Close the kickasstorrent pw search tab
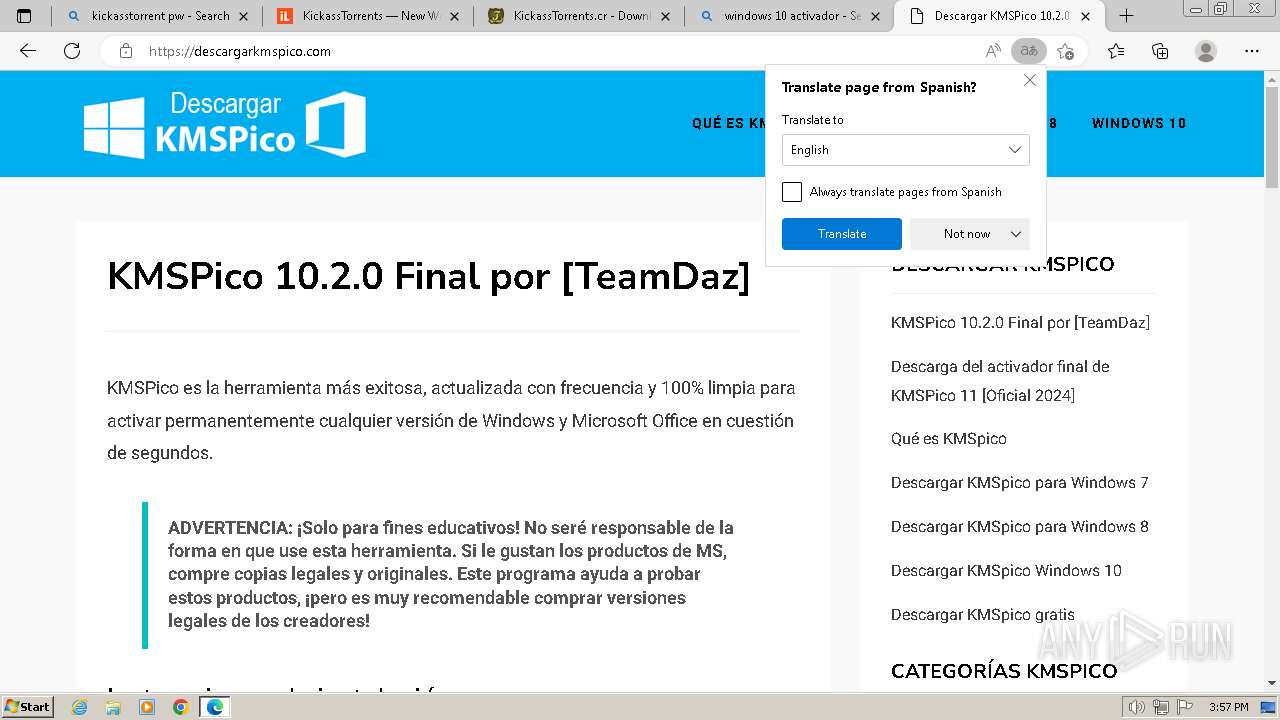1280x720 pixels. tap(244, 16)
